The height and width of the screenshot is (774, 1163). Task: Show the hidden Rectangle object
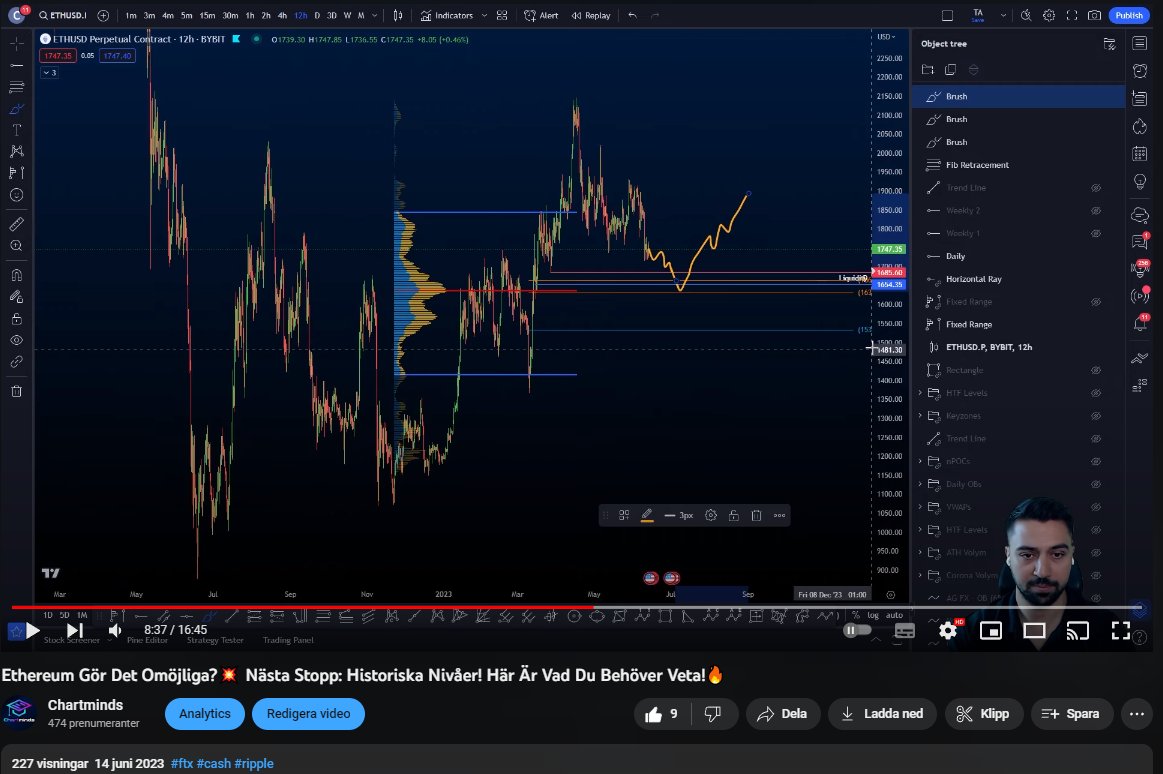[x=1096, y=370]
